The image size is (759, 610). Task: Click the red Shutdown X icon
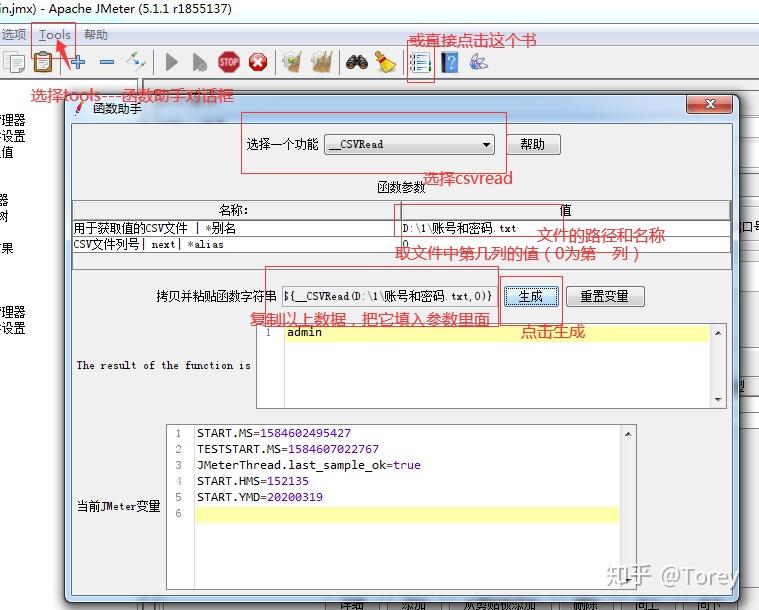pyautogui.click(x=258, y=62)
